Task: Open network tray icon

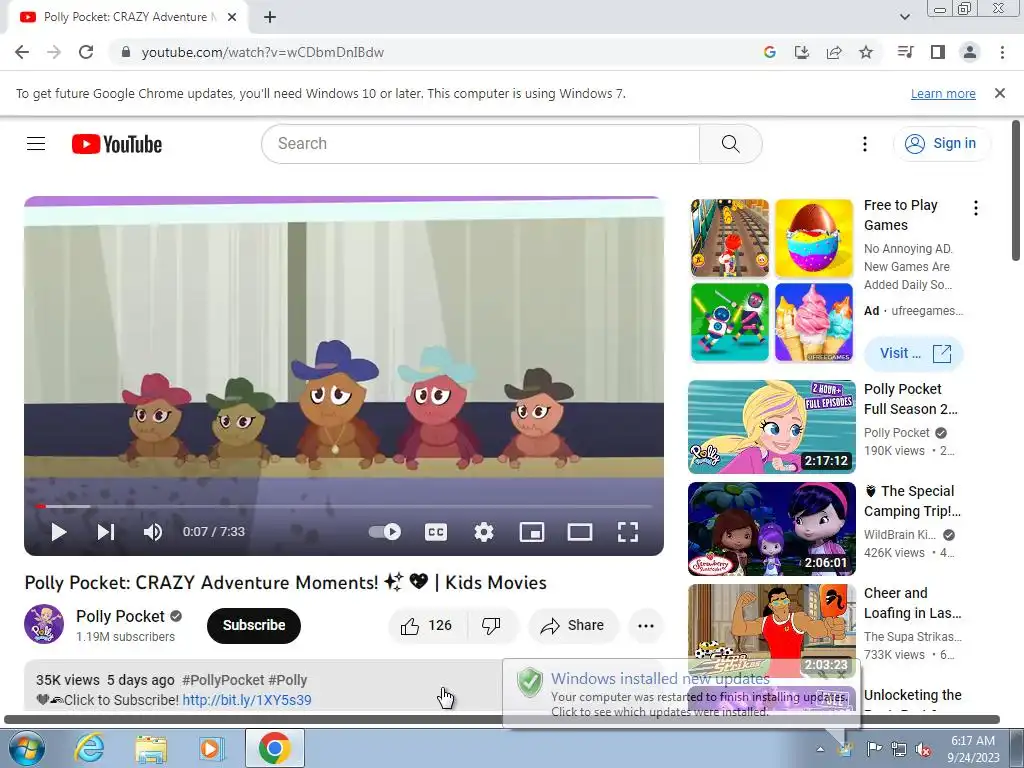Action: pos(899,749)
